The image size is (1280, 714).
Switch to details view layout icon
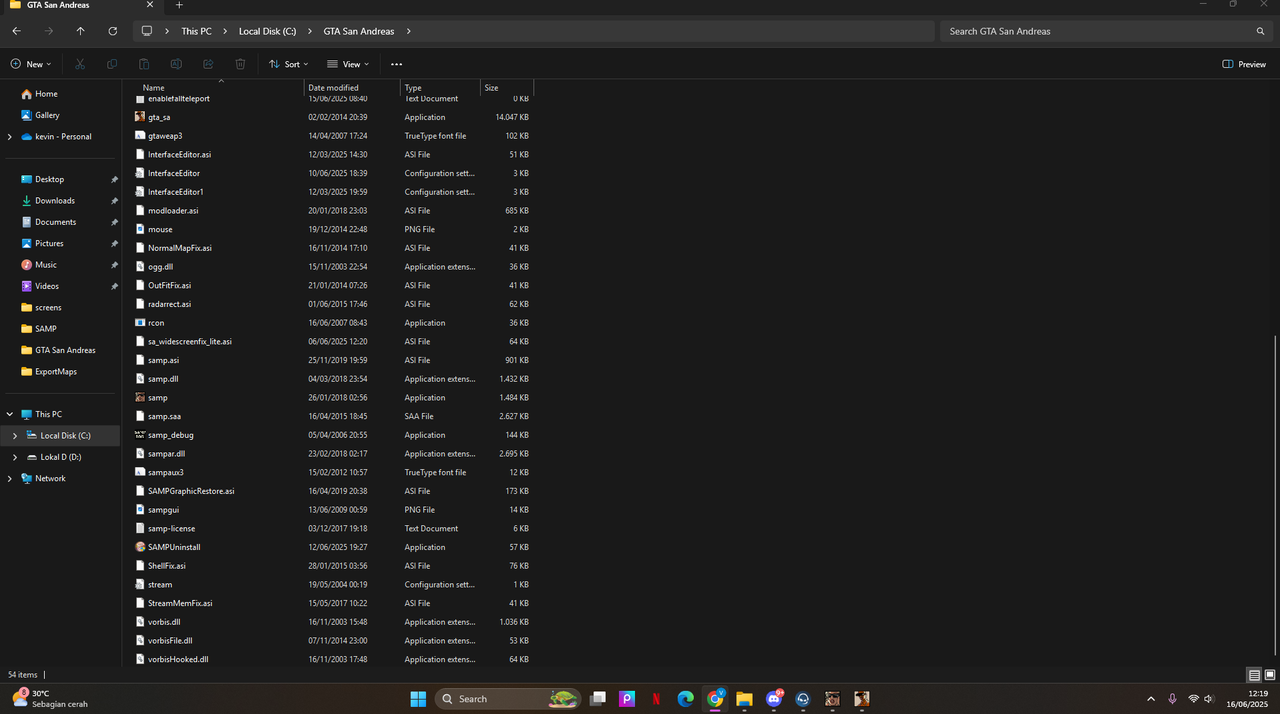(x=1254, y=675)
